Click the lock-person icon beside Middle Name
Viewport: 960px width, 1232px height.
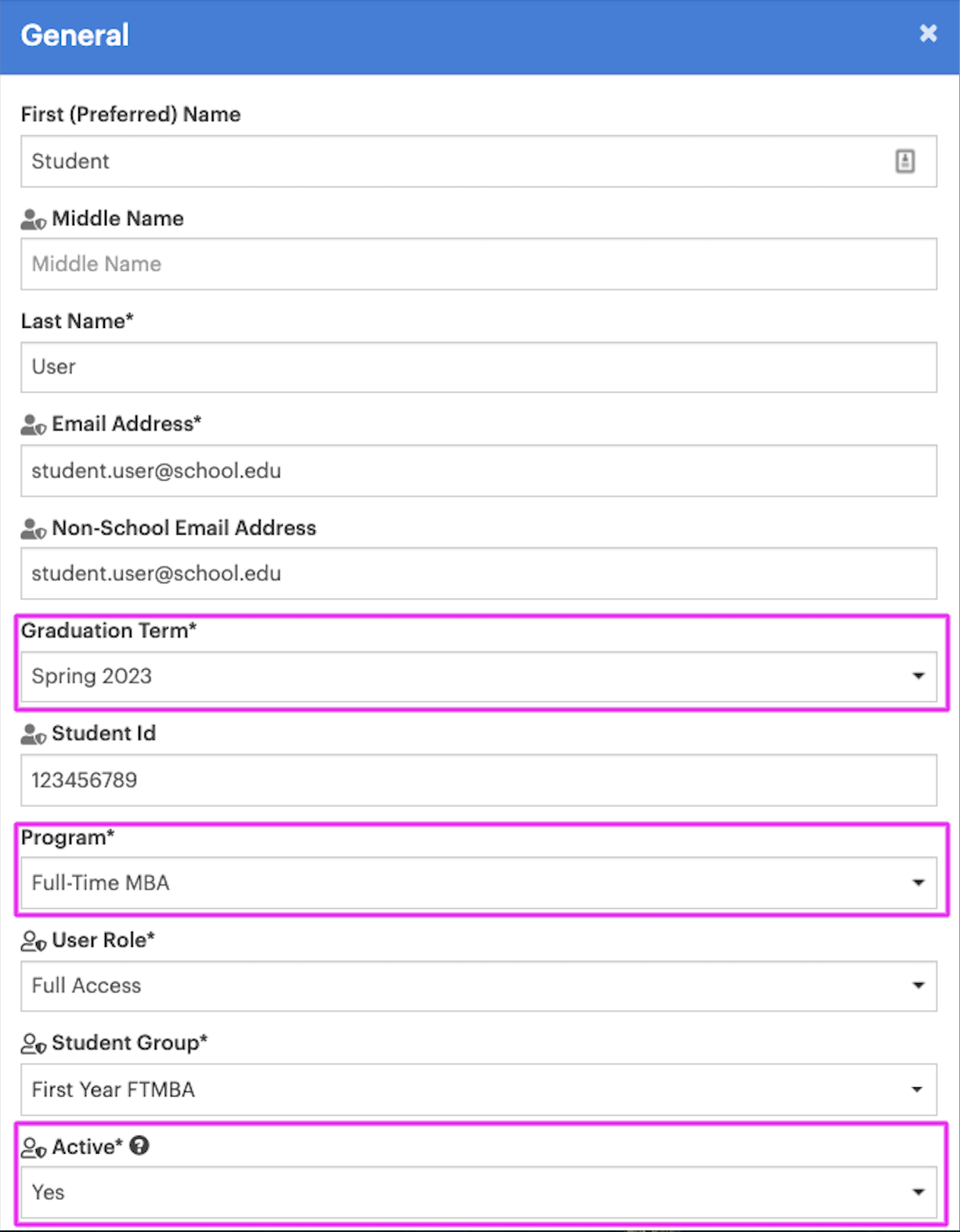coord(34,220)
